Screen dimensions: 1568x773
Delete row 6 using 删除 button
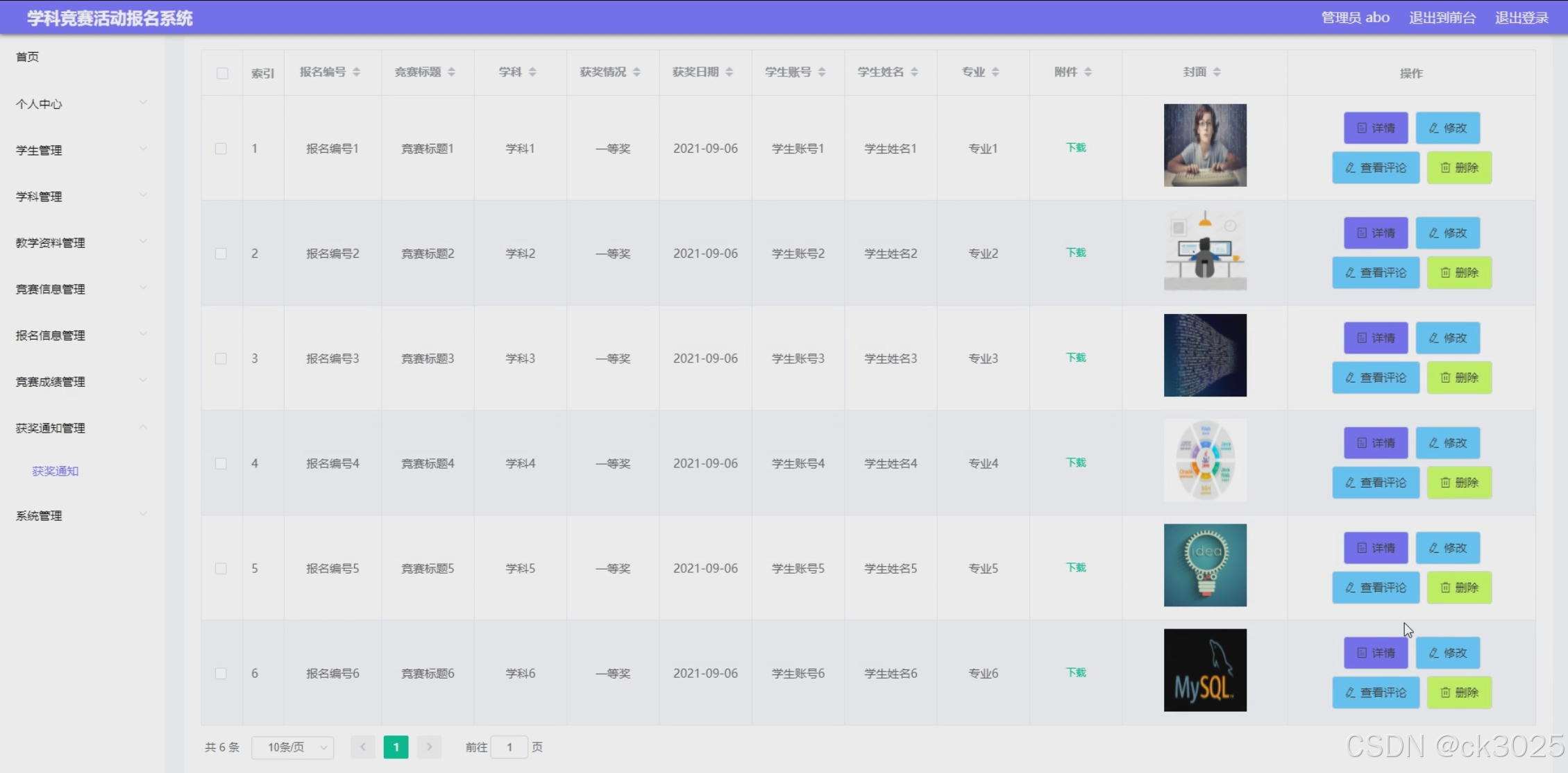click(1459, 692)
